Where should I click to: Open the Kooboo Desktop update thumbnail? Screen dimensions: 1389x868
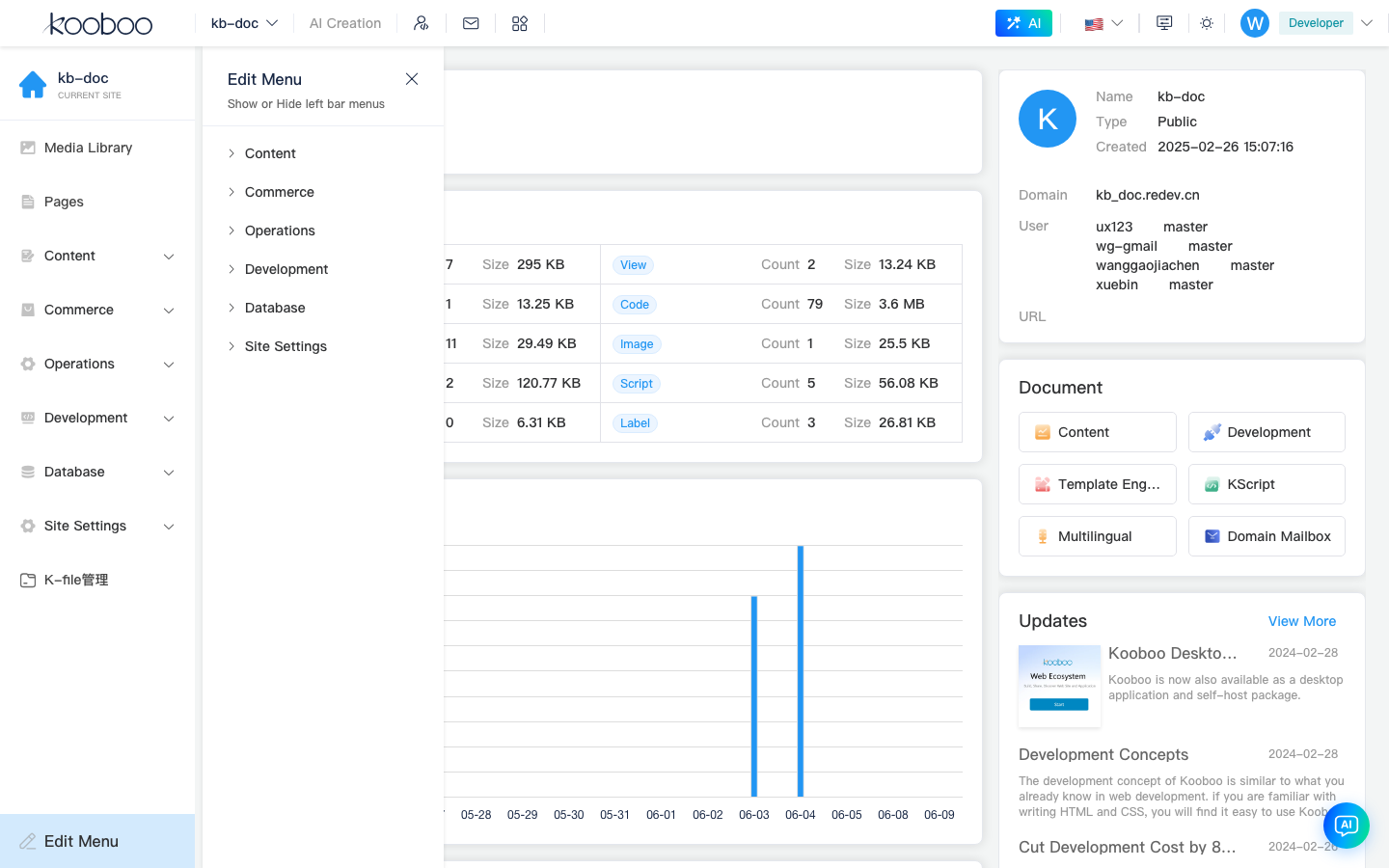click(1059, 686)
